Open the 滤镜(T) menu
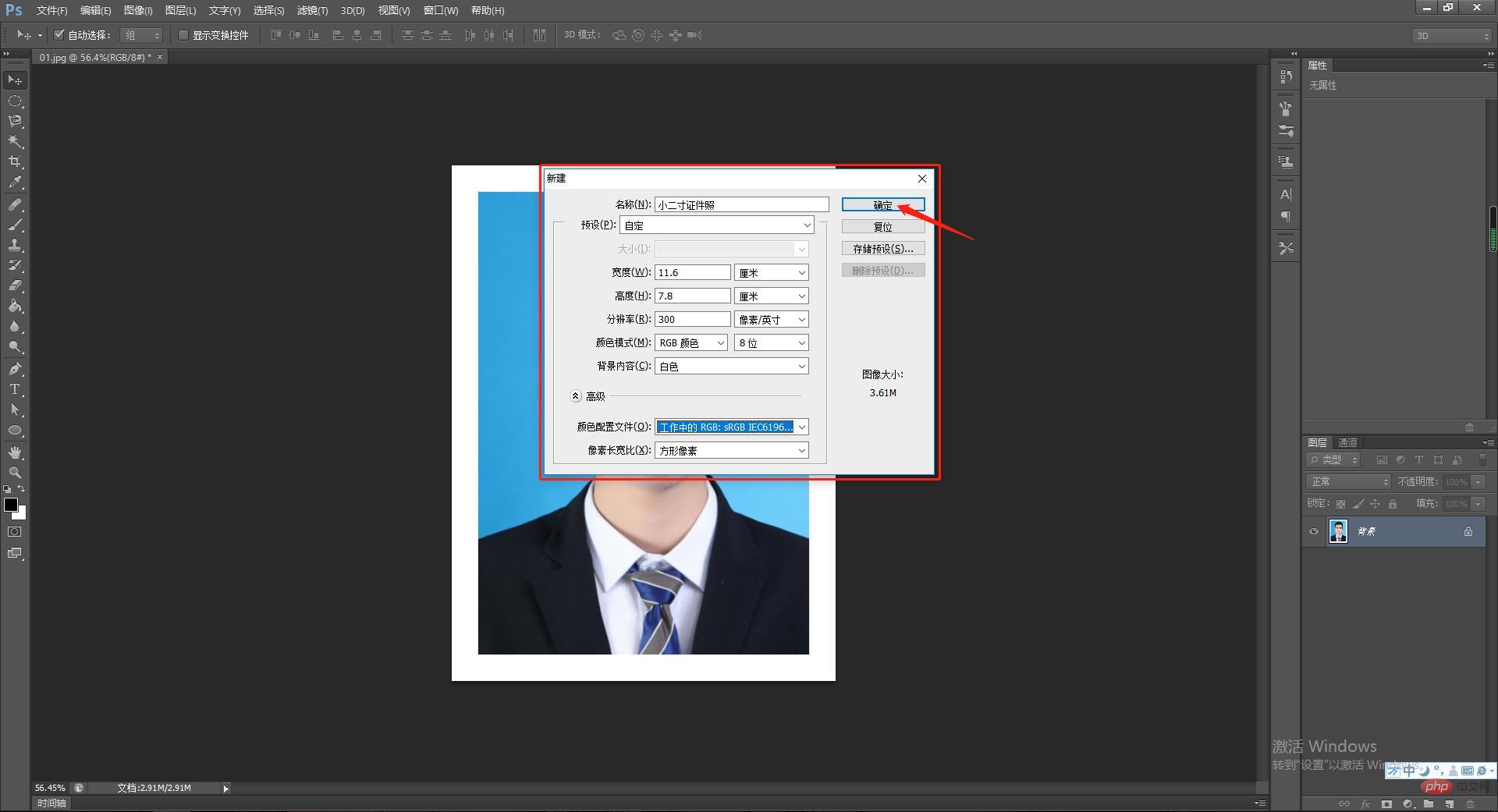Image resolution: width=1498 pixels, height=812 pixels. tap(312, 10)
